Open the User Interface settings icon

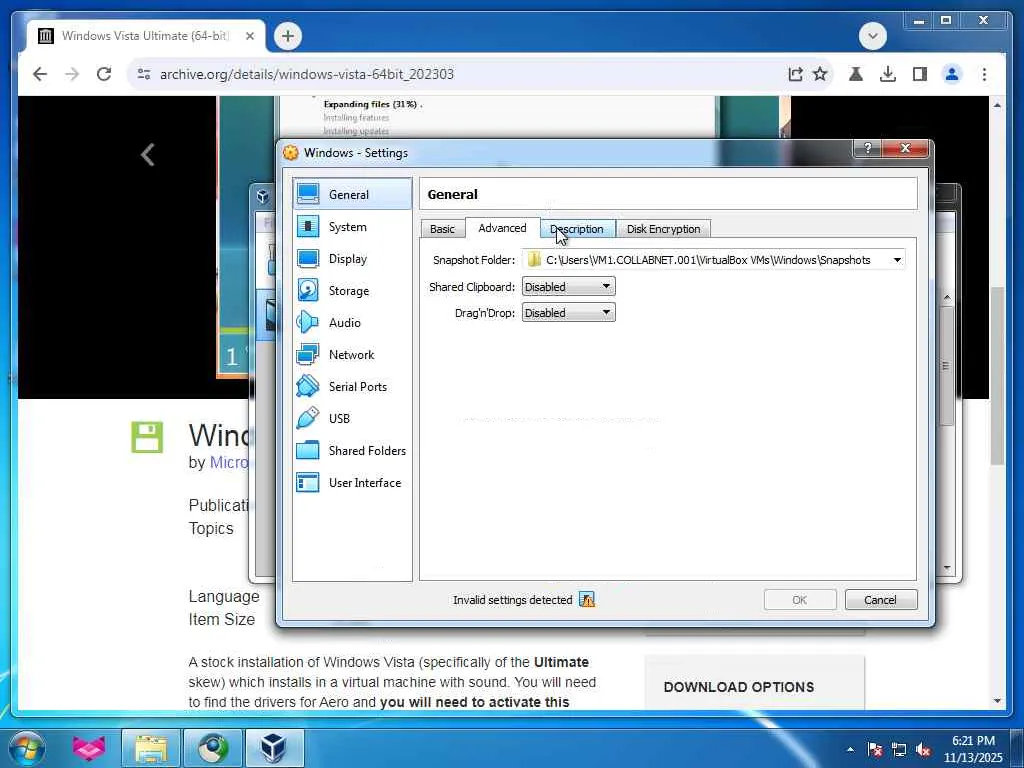[x=308, y=482]
